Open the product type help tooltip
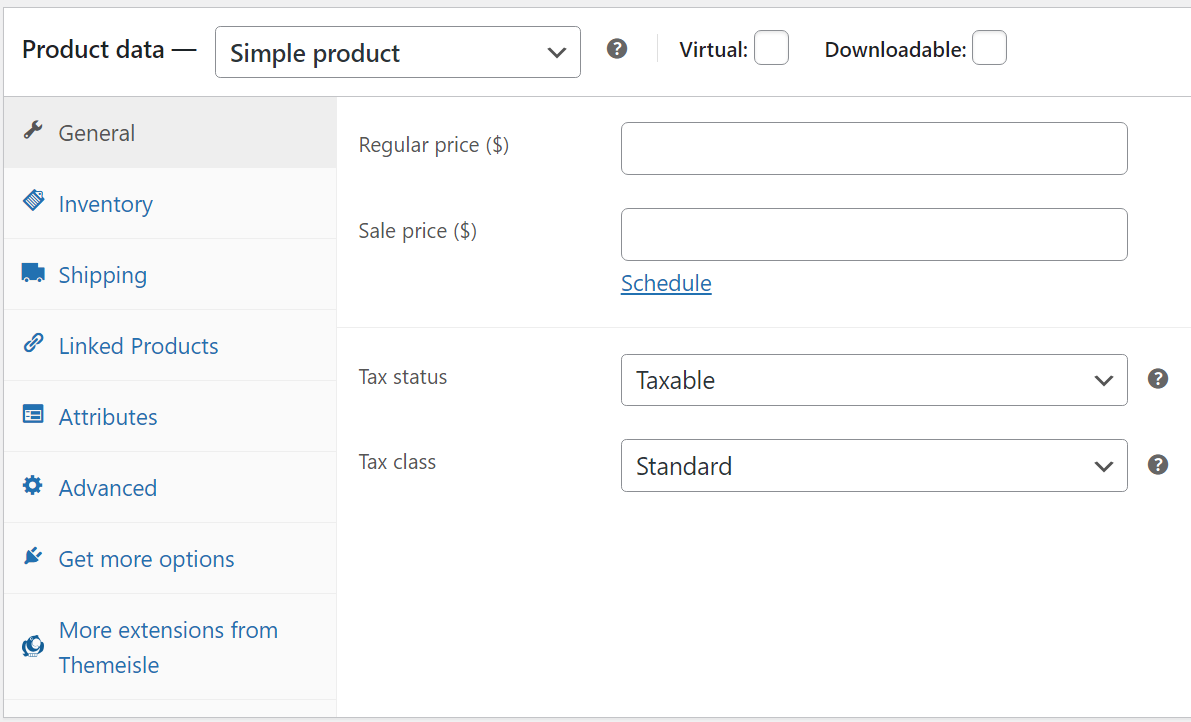 617,48
